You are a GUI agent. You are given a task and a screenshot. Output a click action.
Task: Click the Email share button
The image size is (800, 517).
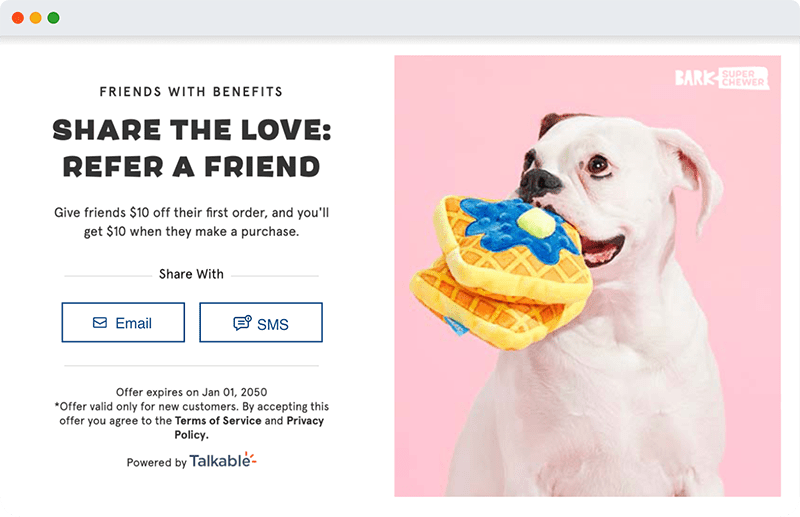pos(123,323)
